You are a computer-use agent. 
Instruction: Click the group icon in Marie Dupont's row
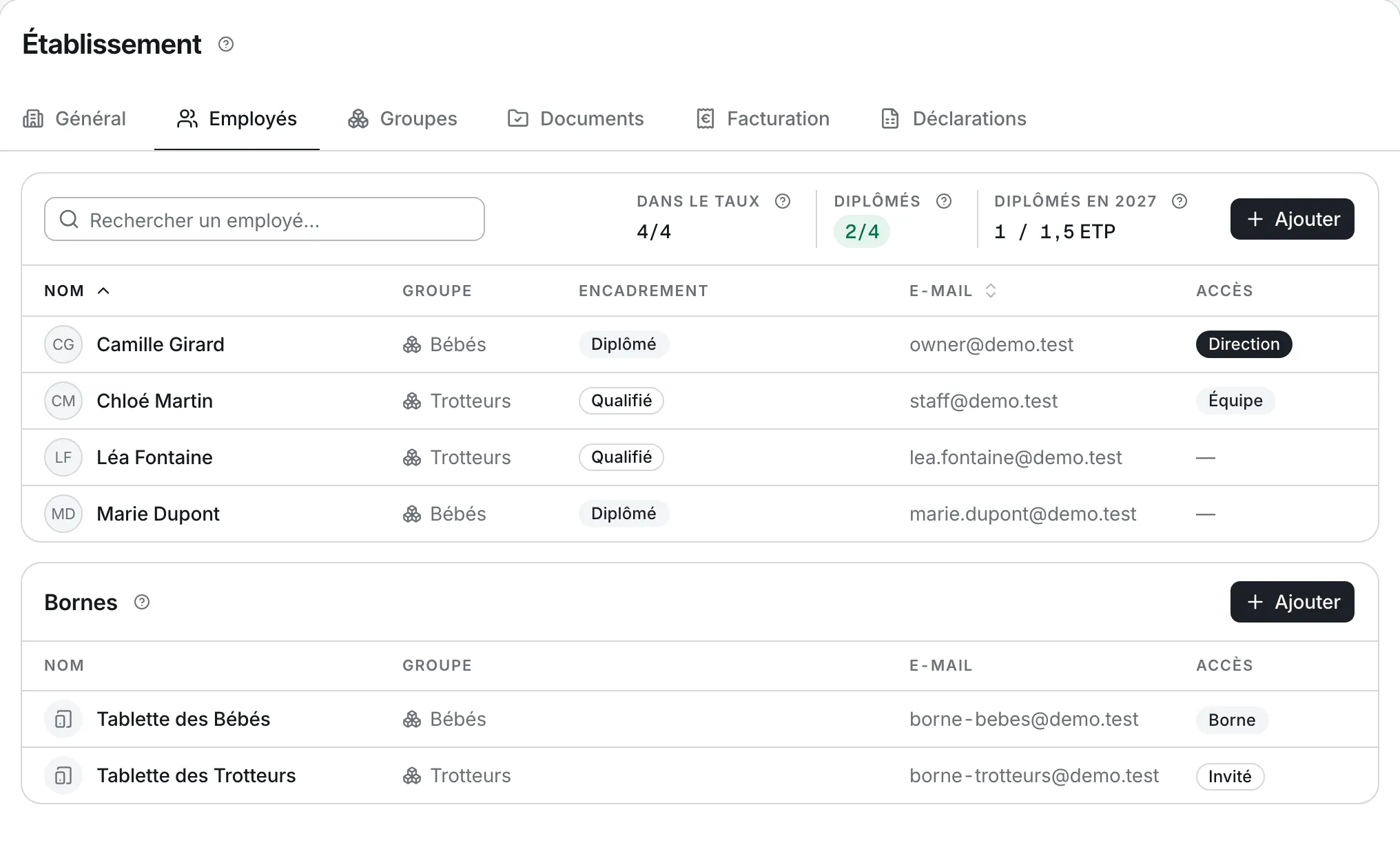(412, 514)
